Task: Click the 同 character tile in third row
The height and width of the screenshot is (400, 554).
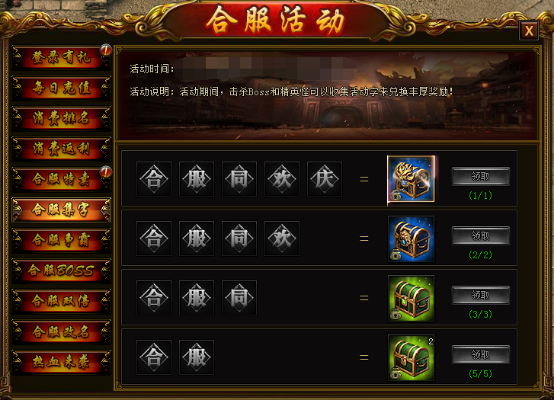Action: (x=239, y=298)
